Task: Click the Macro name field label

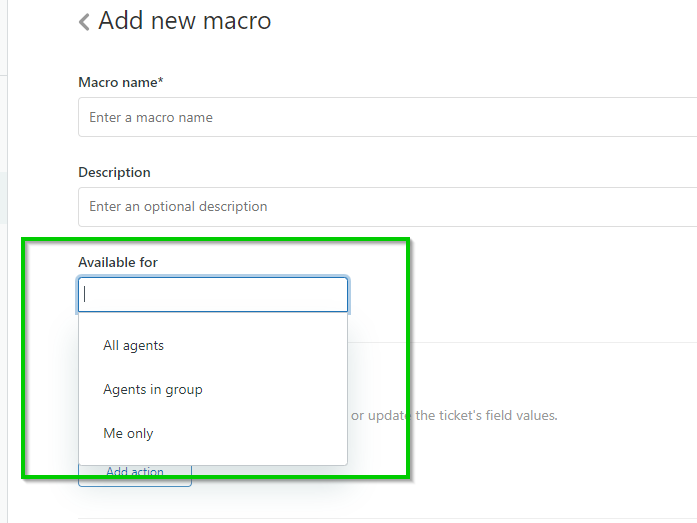Action: (121, 82)
